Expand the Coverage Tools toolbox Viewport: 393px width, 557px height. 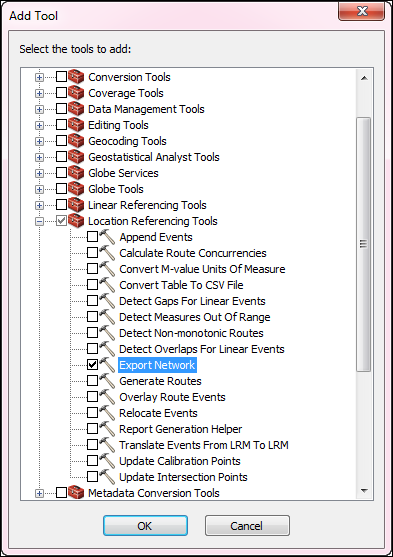pos(39,93)
